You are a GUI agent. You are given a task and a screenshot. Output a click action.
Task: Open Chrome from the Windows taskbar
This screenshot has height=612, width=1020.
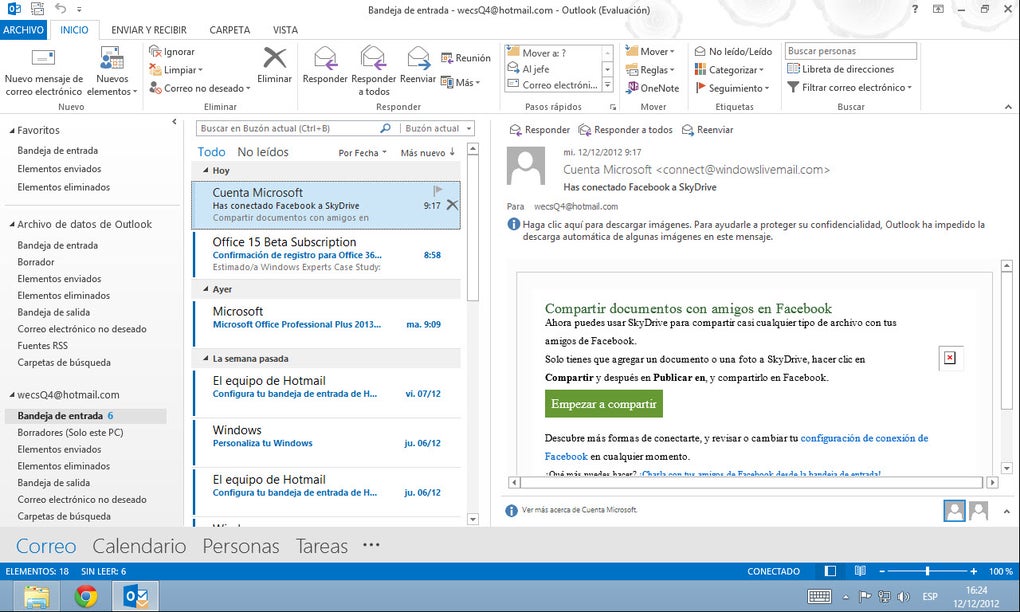[86, 596]
